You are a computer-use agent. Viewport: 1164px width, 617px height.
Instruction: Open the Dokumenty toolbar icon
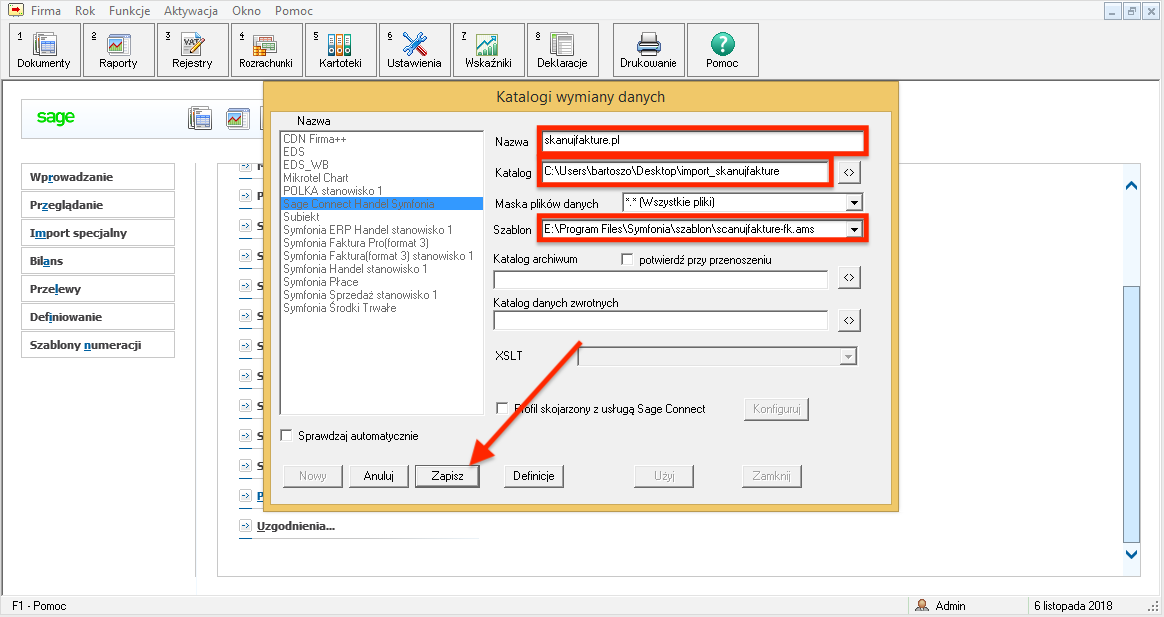click(x=44, y=49)
